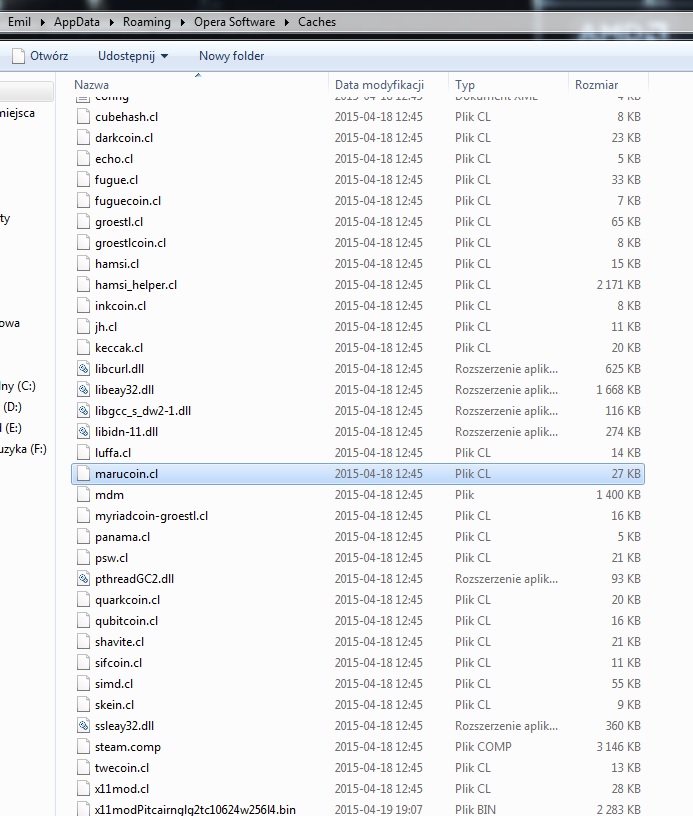Expand breadcrumb arrow after AppData
693x816 pixels.
pos(113,22)
